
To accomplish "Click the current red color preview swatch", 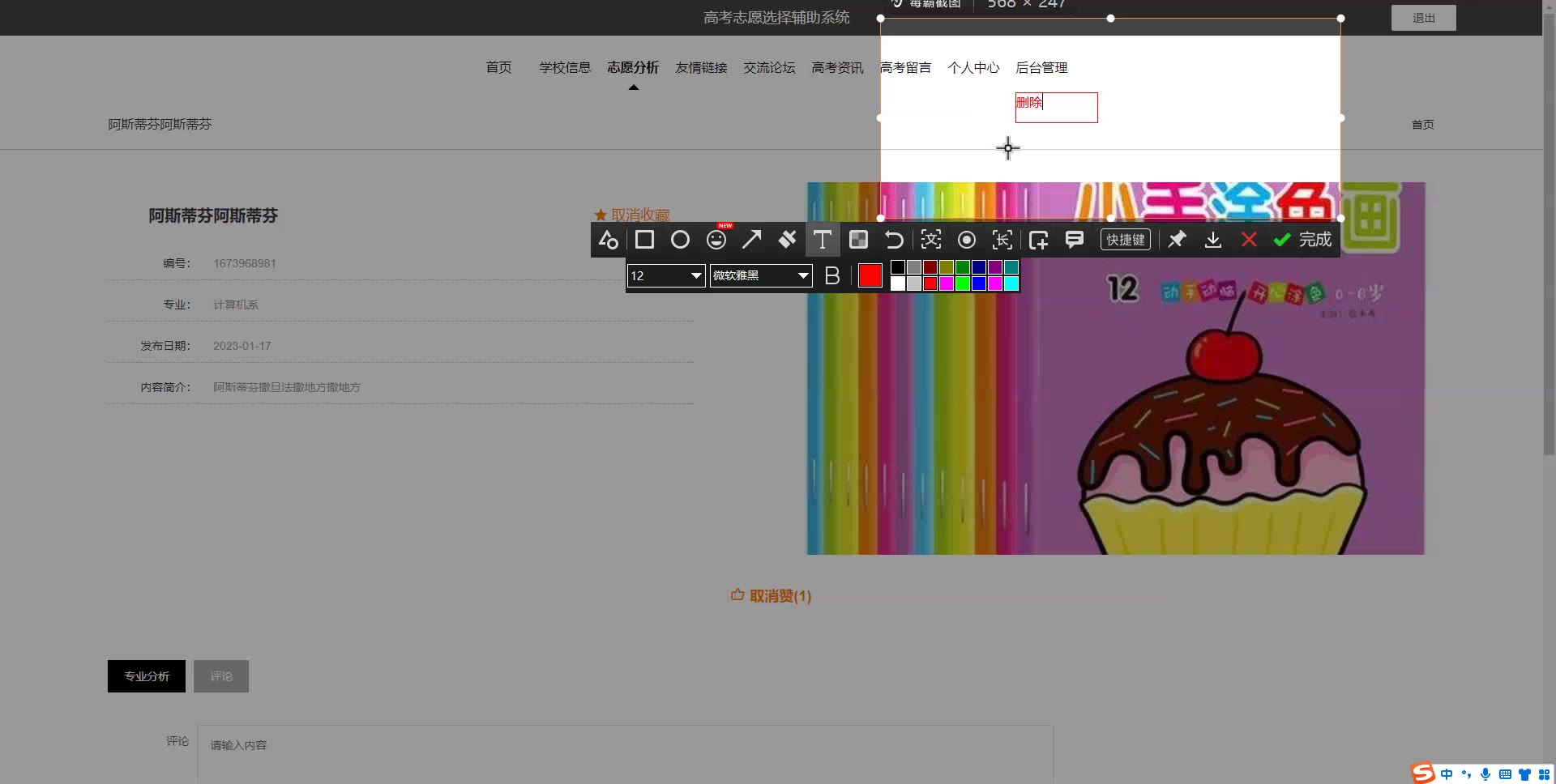I will 870,275.
